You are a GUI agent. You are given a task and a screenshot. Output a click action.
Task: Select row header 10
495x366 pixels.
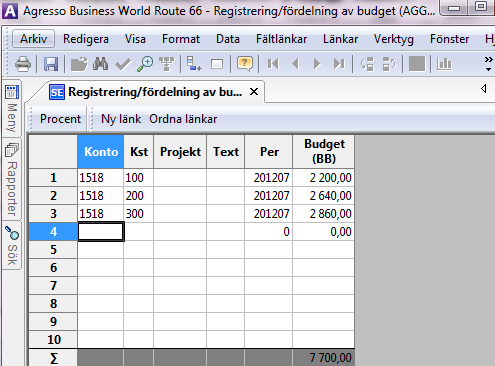pyautogui.click(x=53, y=340)
